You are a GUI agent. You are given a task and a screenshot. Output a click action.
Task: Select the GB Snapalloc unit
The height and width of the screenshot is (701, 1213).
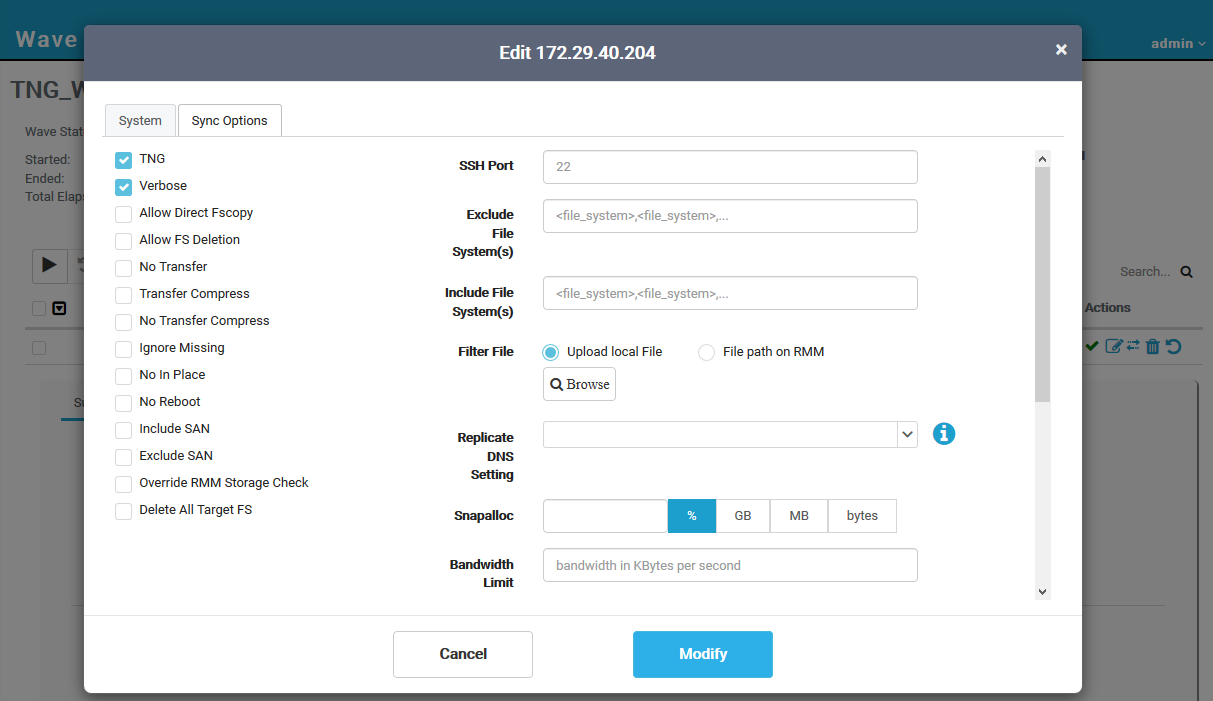pos(743,516)
